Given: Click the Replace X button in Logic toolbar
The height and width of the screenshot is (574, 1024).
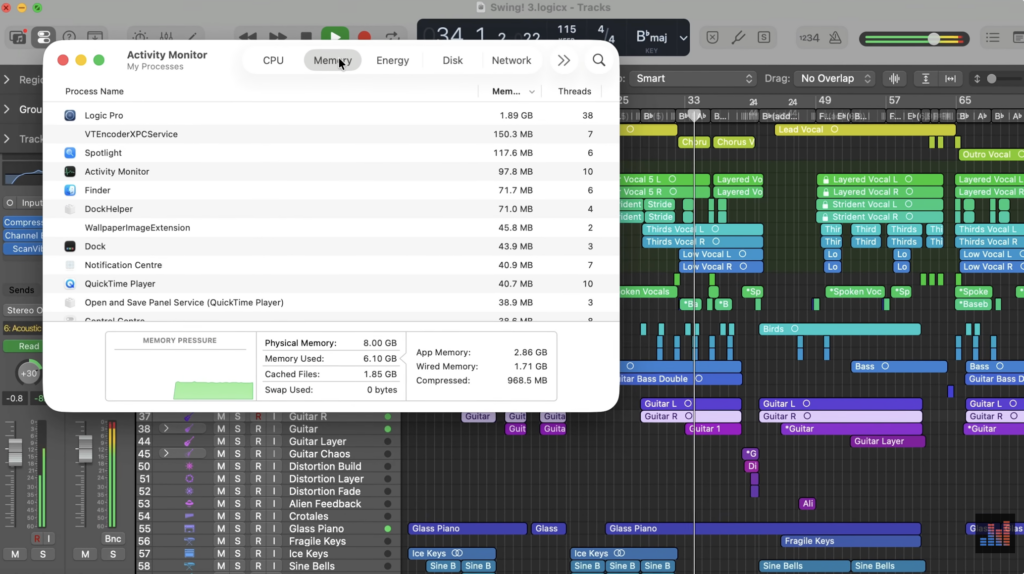Looking at the screenshot, I should tap(712, 37).
